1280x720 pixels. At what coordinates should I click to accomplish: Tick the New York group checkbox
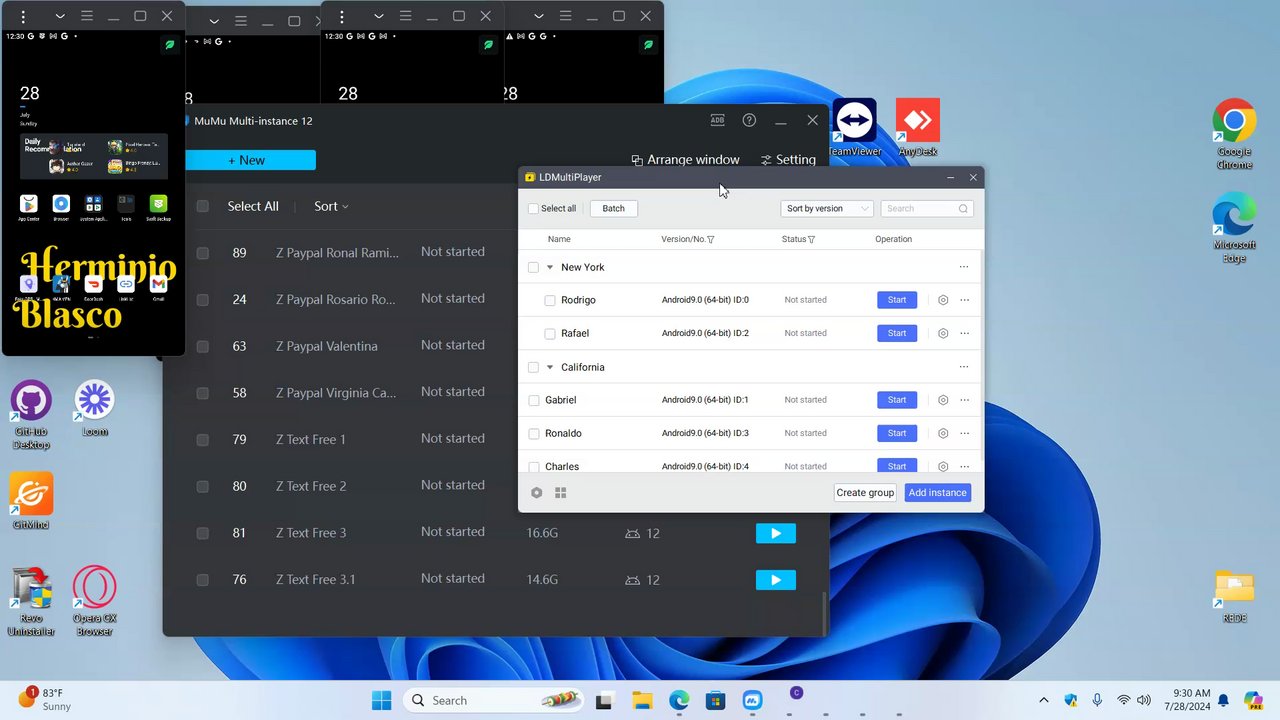click(x=533, y=267)
